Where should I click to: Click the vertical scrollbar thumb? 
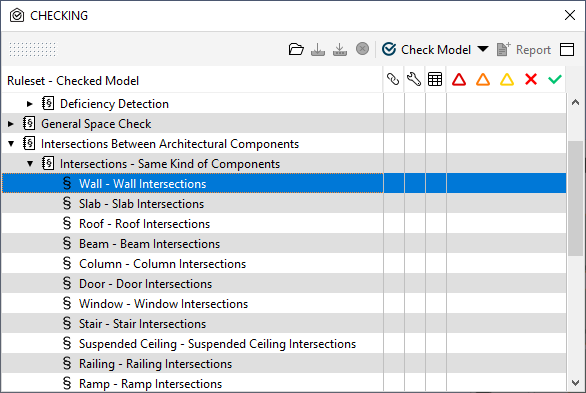(576, 198)
